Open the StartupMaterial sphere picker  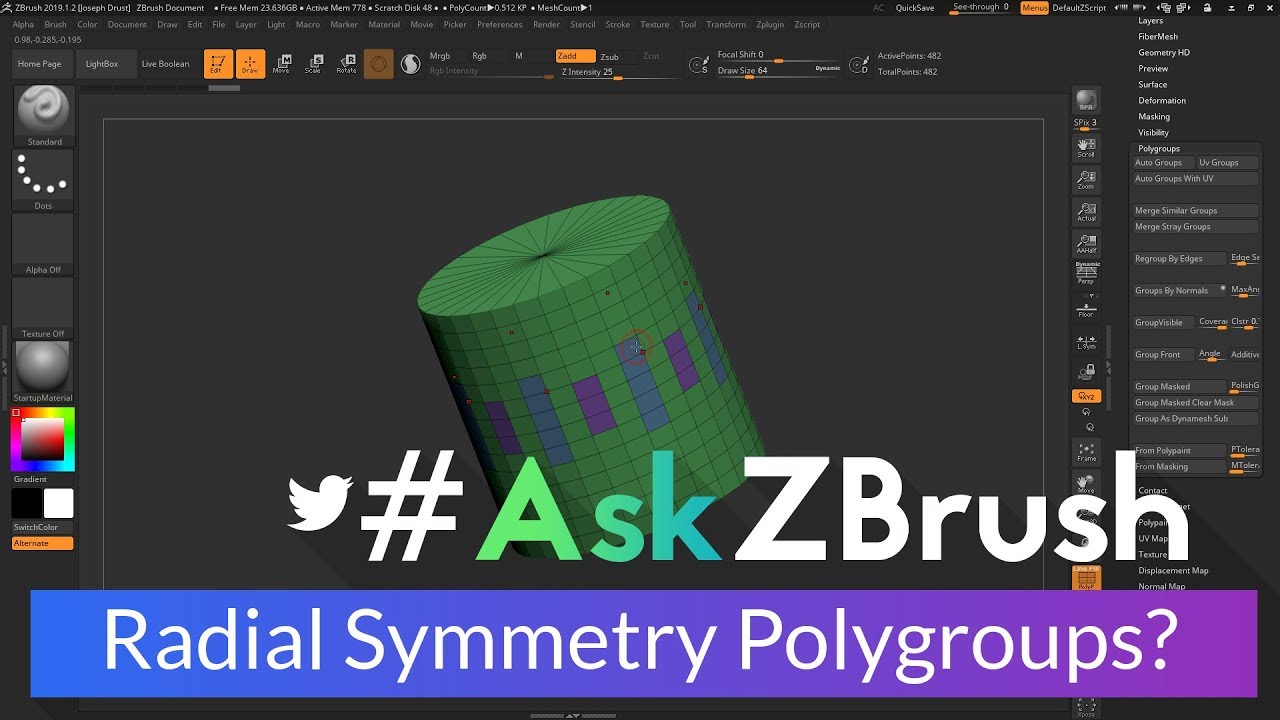43,372
